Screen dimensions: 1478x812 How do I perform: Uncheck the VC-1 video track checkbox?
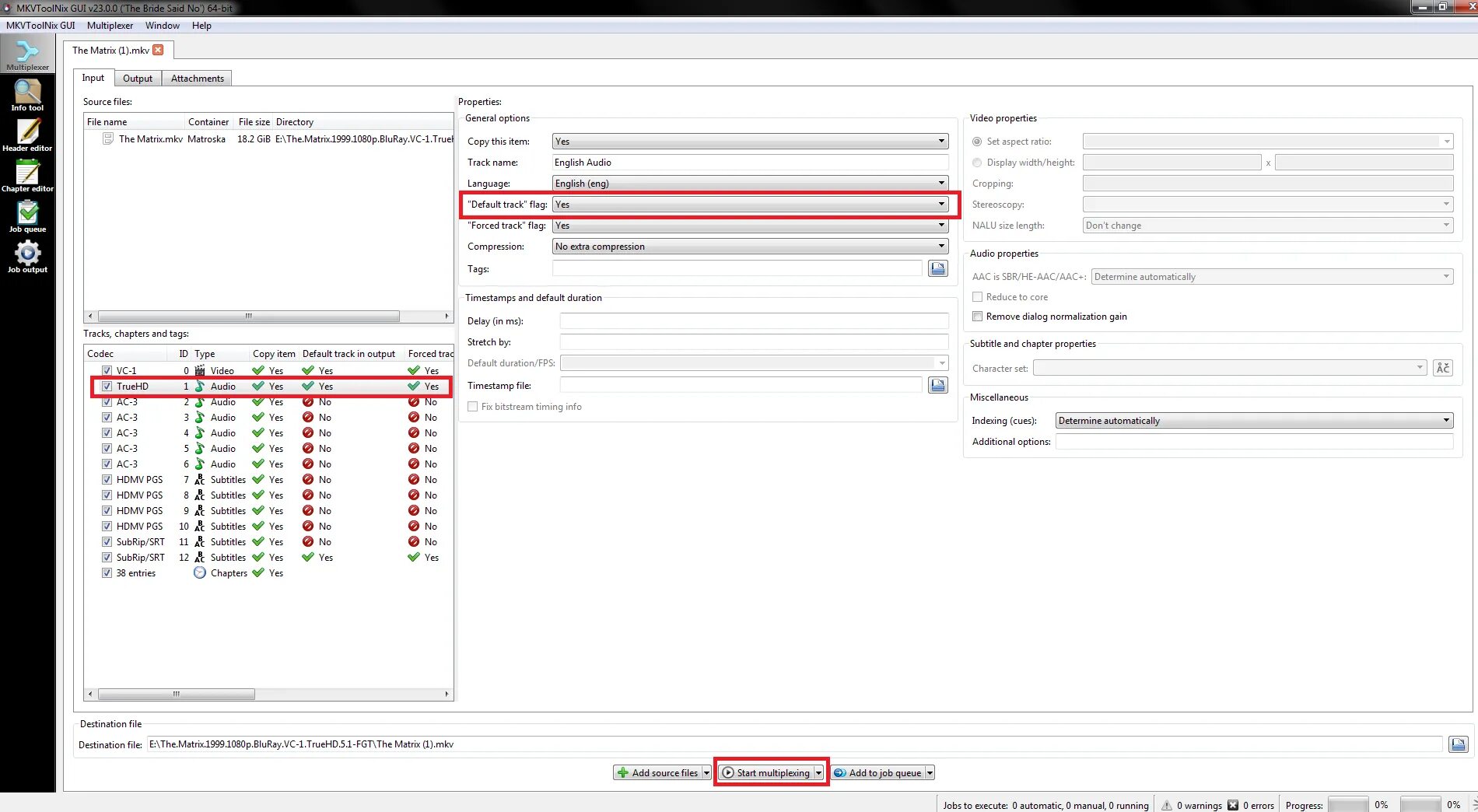[x=107, y=370]
